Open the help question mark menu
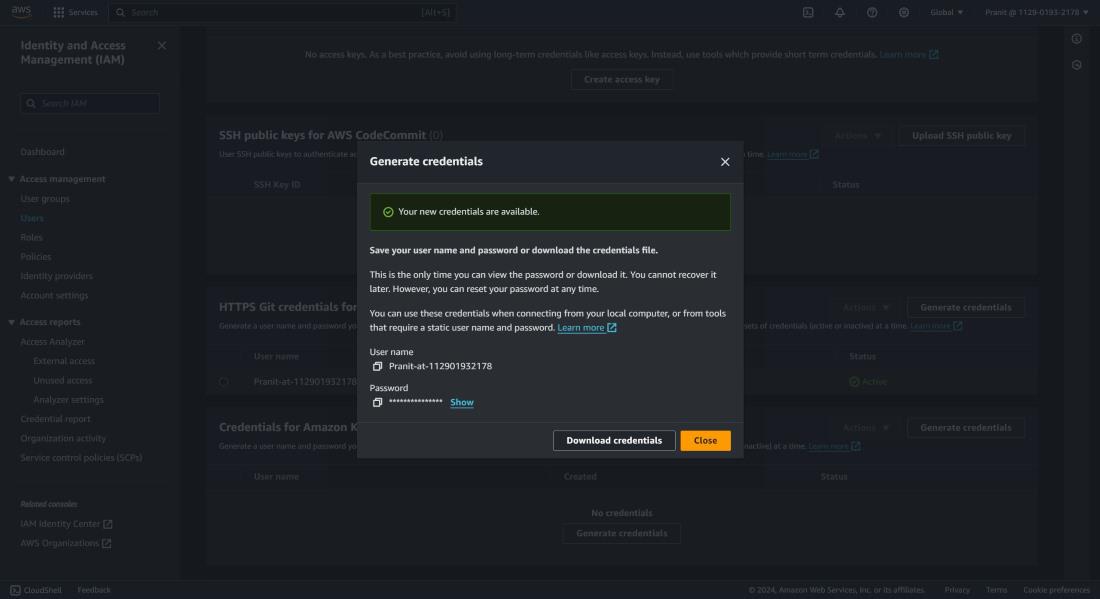 (872, 12)
